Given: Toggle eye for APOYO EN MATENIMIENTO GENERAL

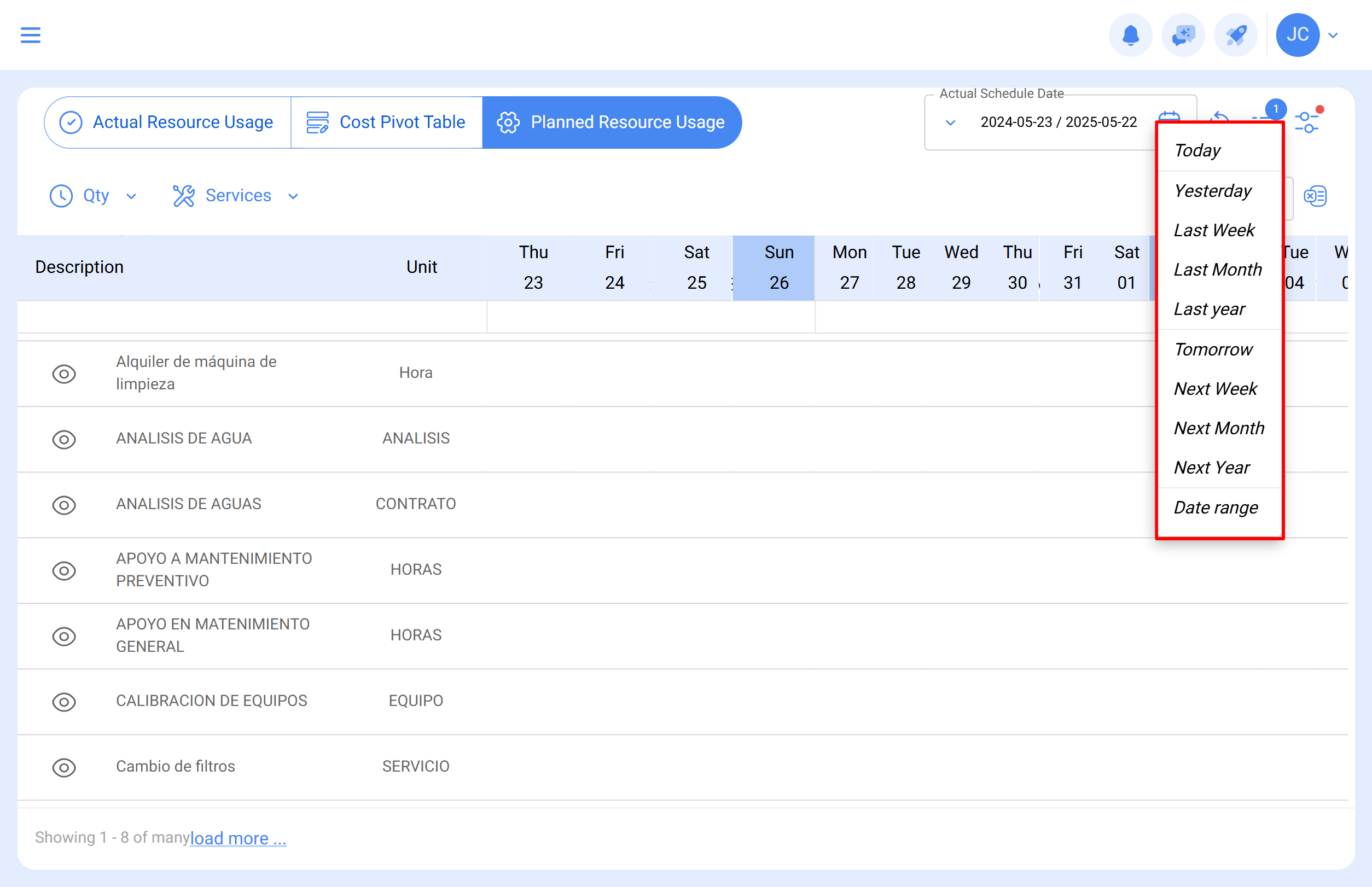Looking at the screenshot, I should tap(64, 637).
